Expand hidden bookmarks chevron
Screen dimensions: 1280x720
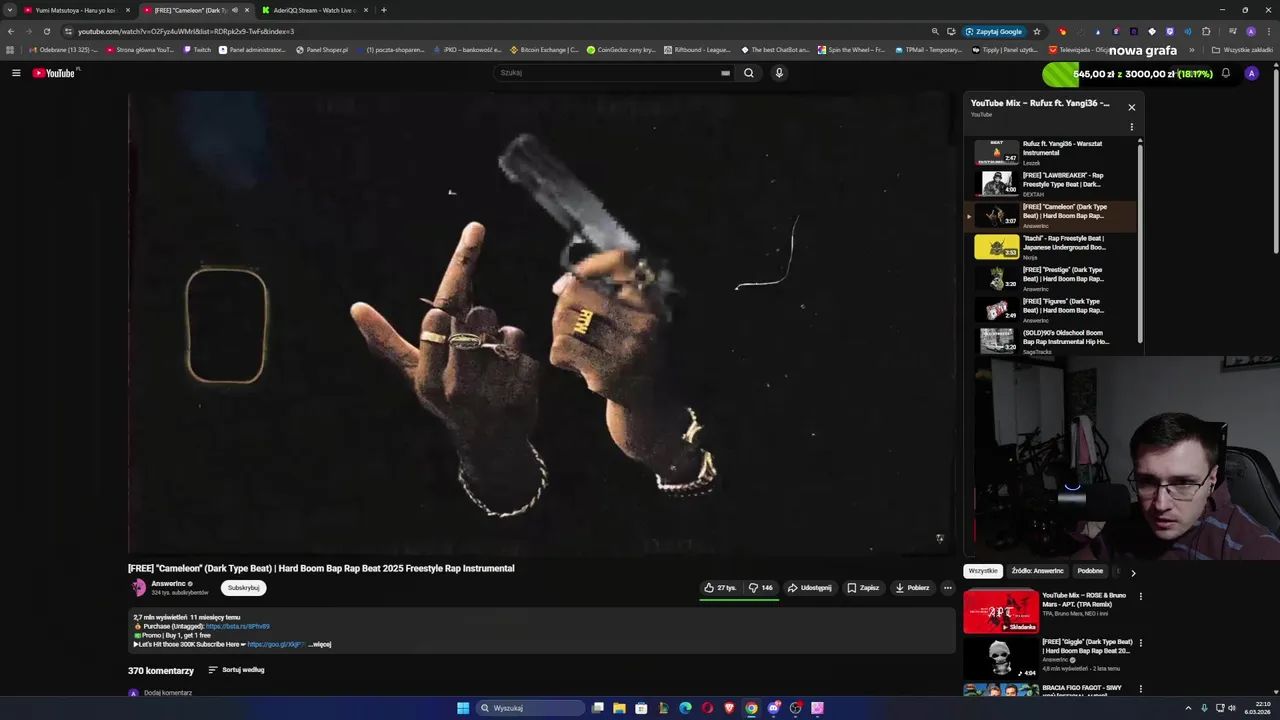click(1191, 50)
